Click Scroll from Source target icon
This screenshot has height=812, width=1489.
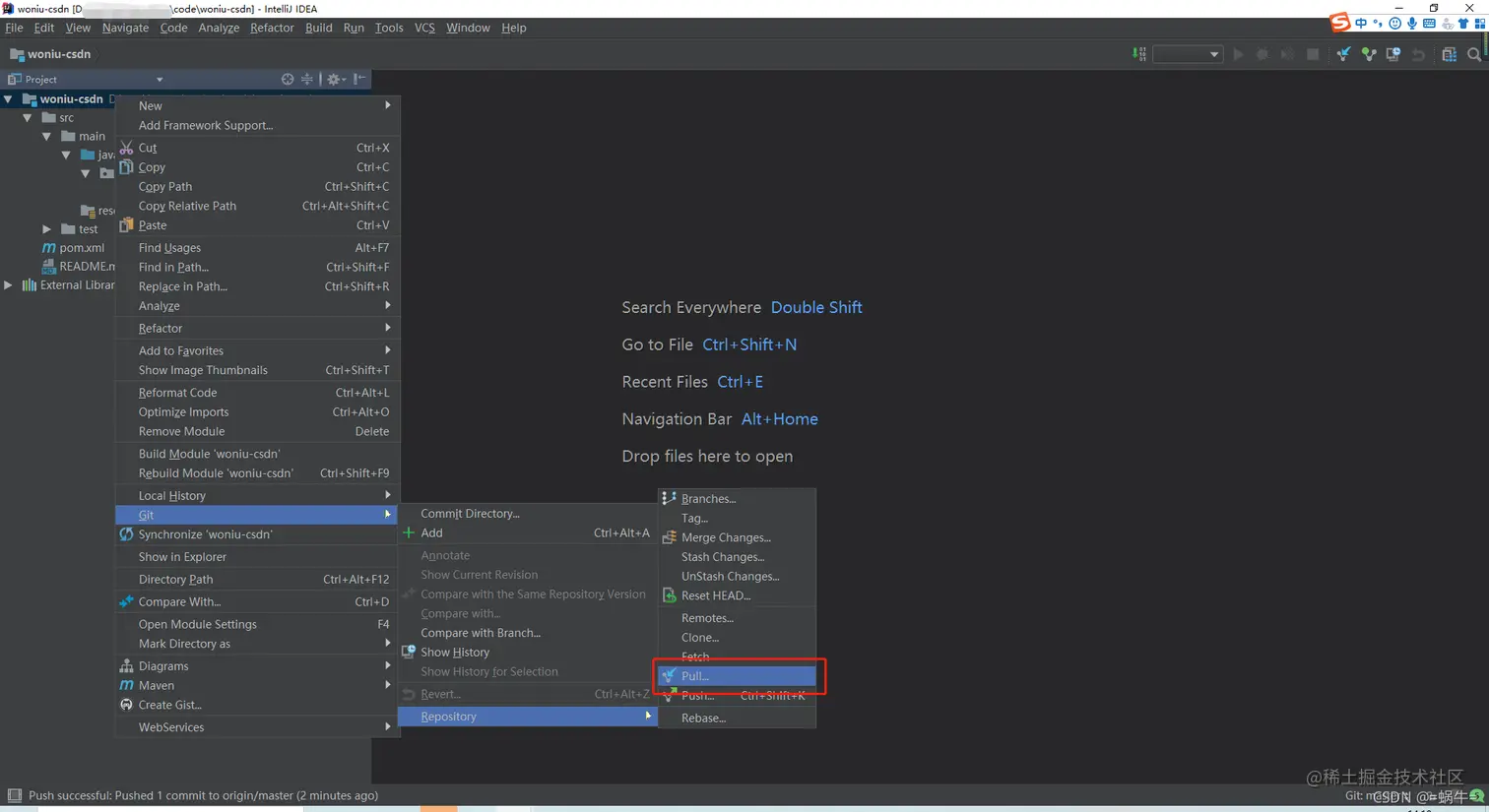288,79
